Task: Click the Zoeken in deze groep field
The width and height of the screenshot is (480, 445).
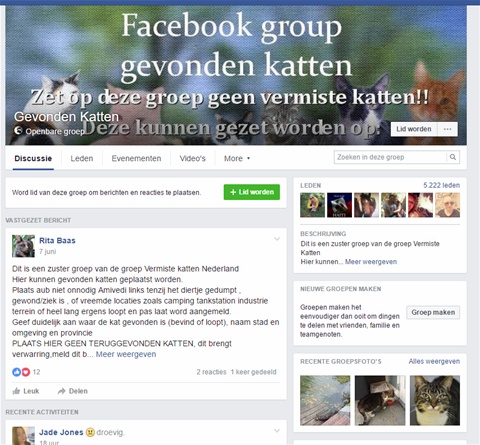Action: 390,157
